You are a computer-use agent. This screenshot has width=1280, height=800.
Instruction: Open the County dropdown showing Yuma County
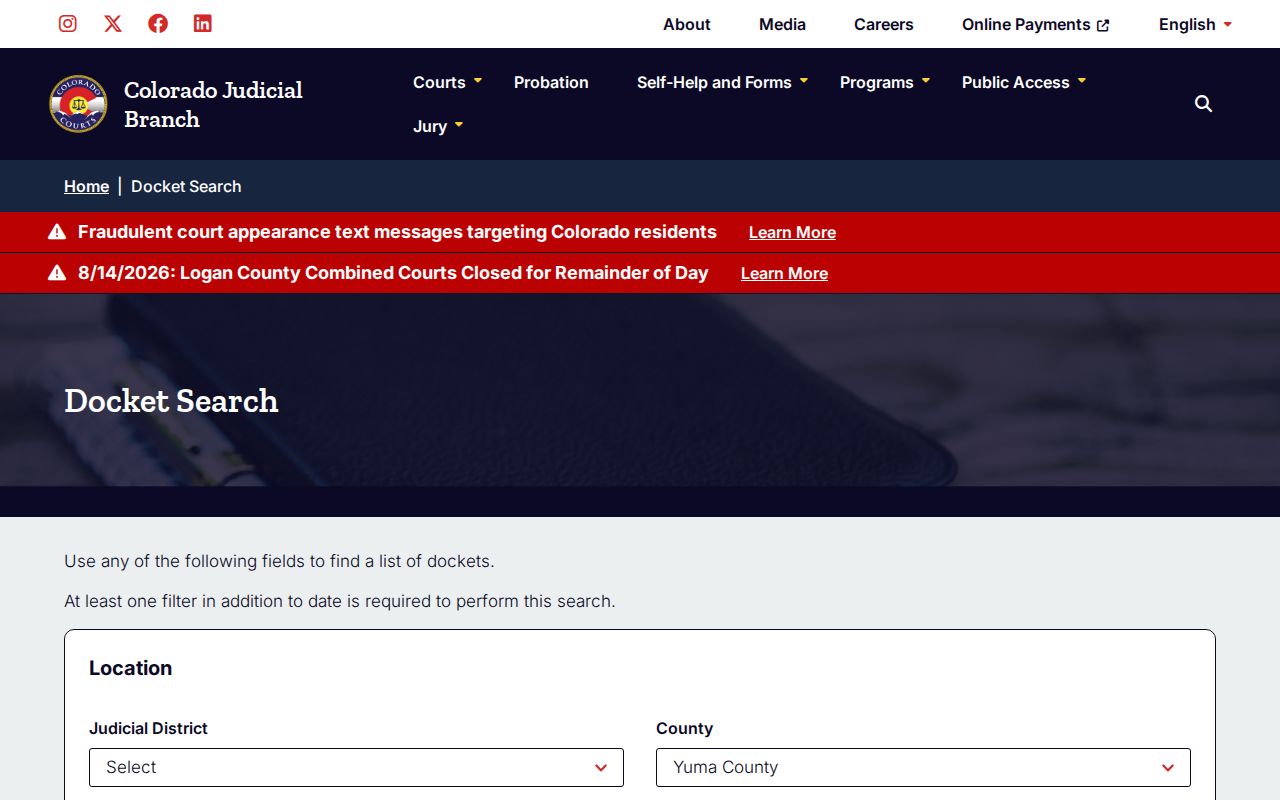tap(923, 767)
